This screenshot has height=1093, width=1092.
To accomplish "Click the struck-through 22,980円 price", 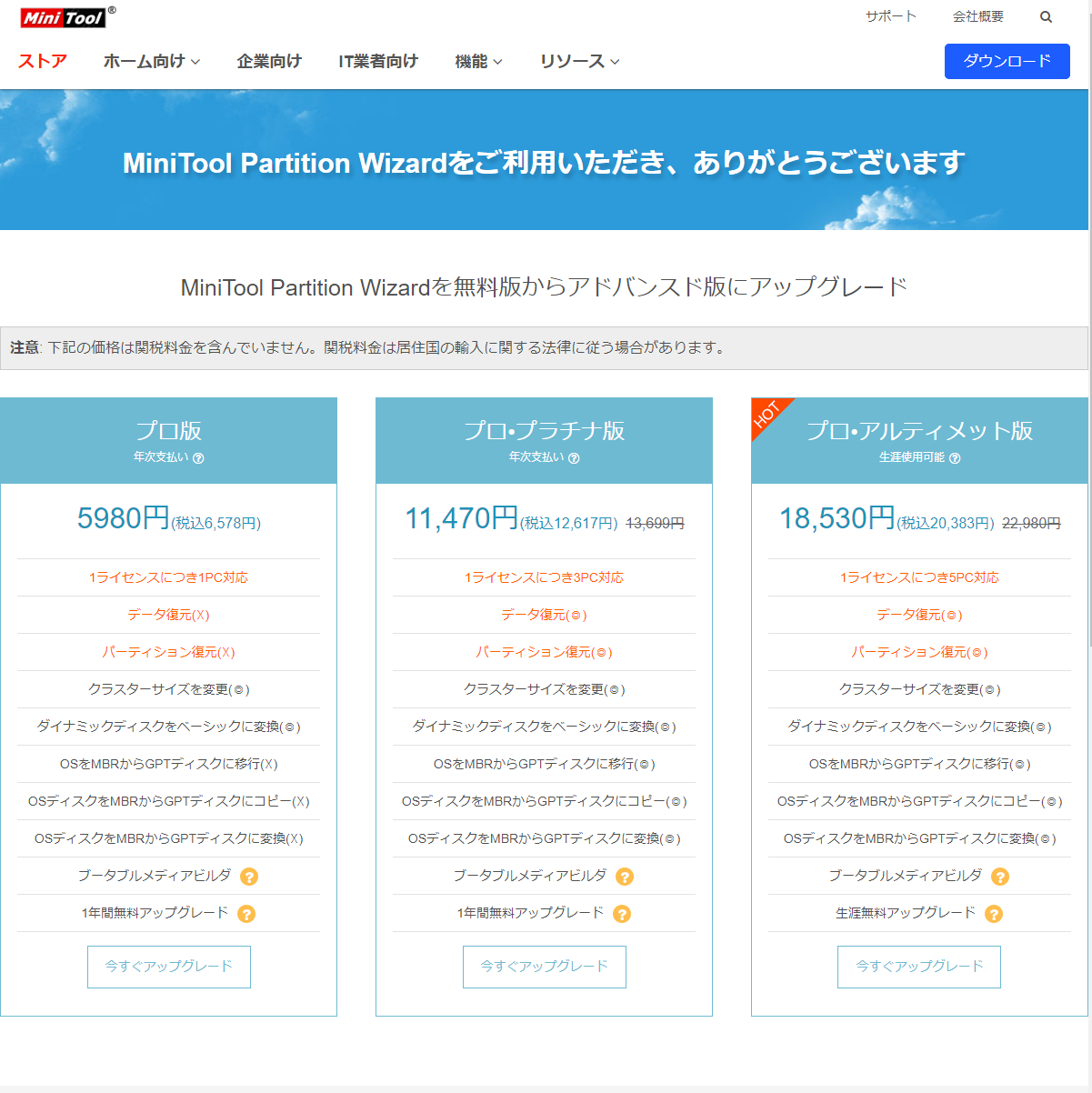I will 1031,524.
